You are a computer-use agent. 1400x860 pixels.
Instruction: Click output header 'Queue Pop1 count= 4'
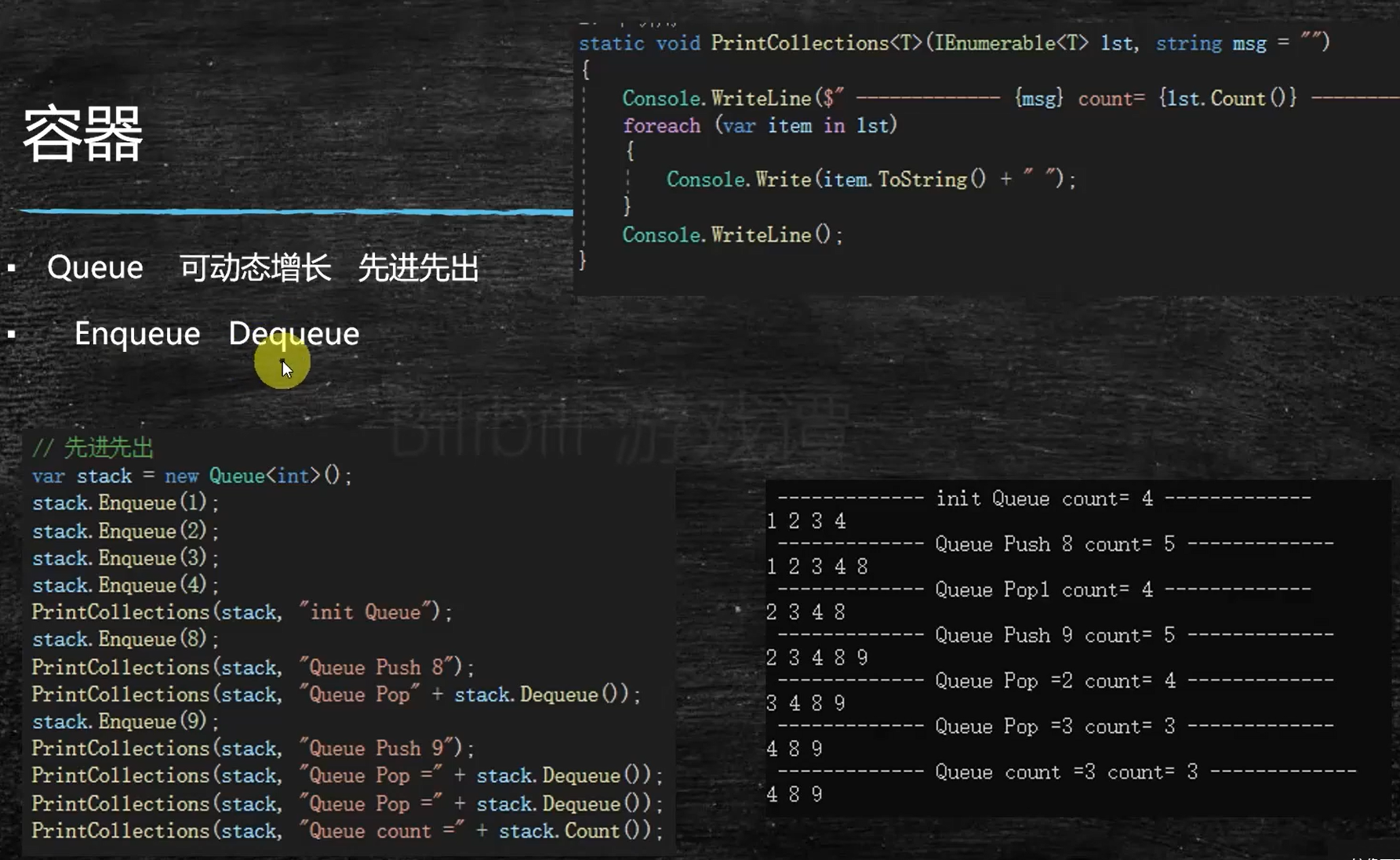coord(1044,590)
